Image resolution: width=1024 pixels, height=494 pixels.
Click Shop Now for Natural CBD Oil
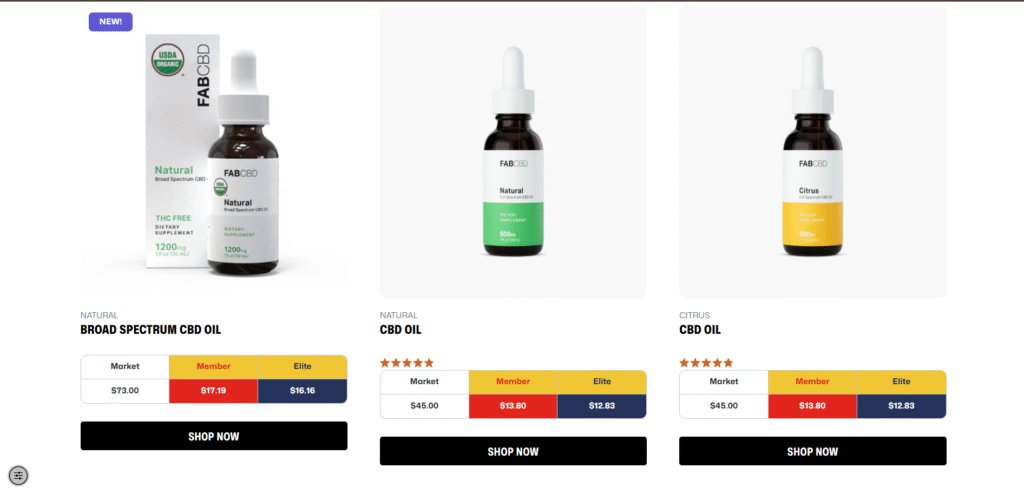[513, 451]
